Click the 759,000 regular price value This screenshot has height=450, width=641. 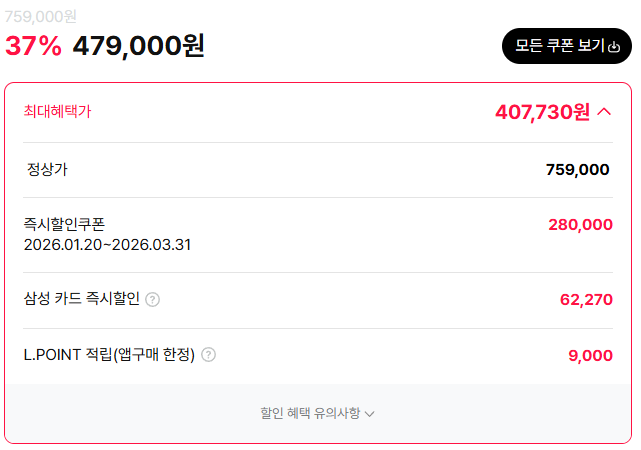tap(577, 170)
